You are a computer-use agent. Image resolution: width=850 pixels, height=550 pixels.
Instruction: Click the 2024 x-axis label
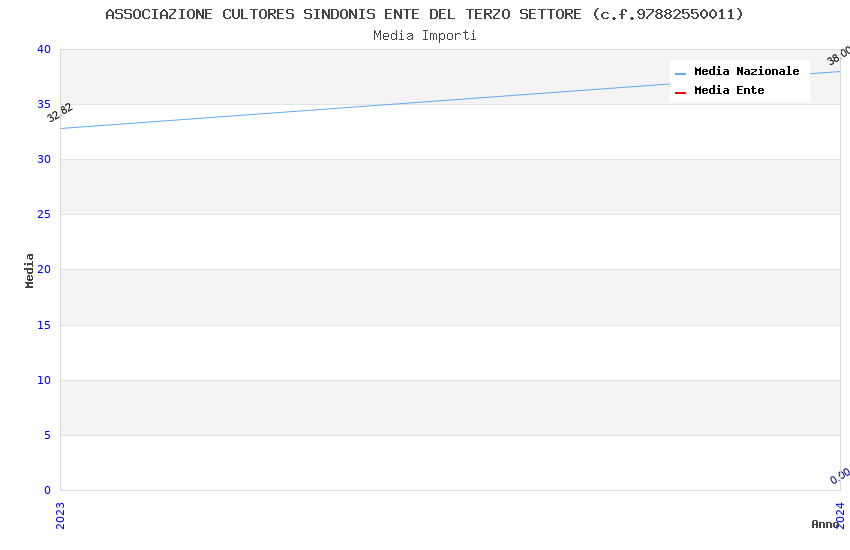840,515
